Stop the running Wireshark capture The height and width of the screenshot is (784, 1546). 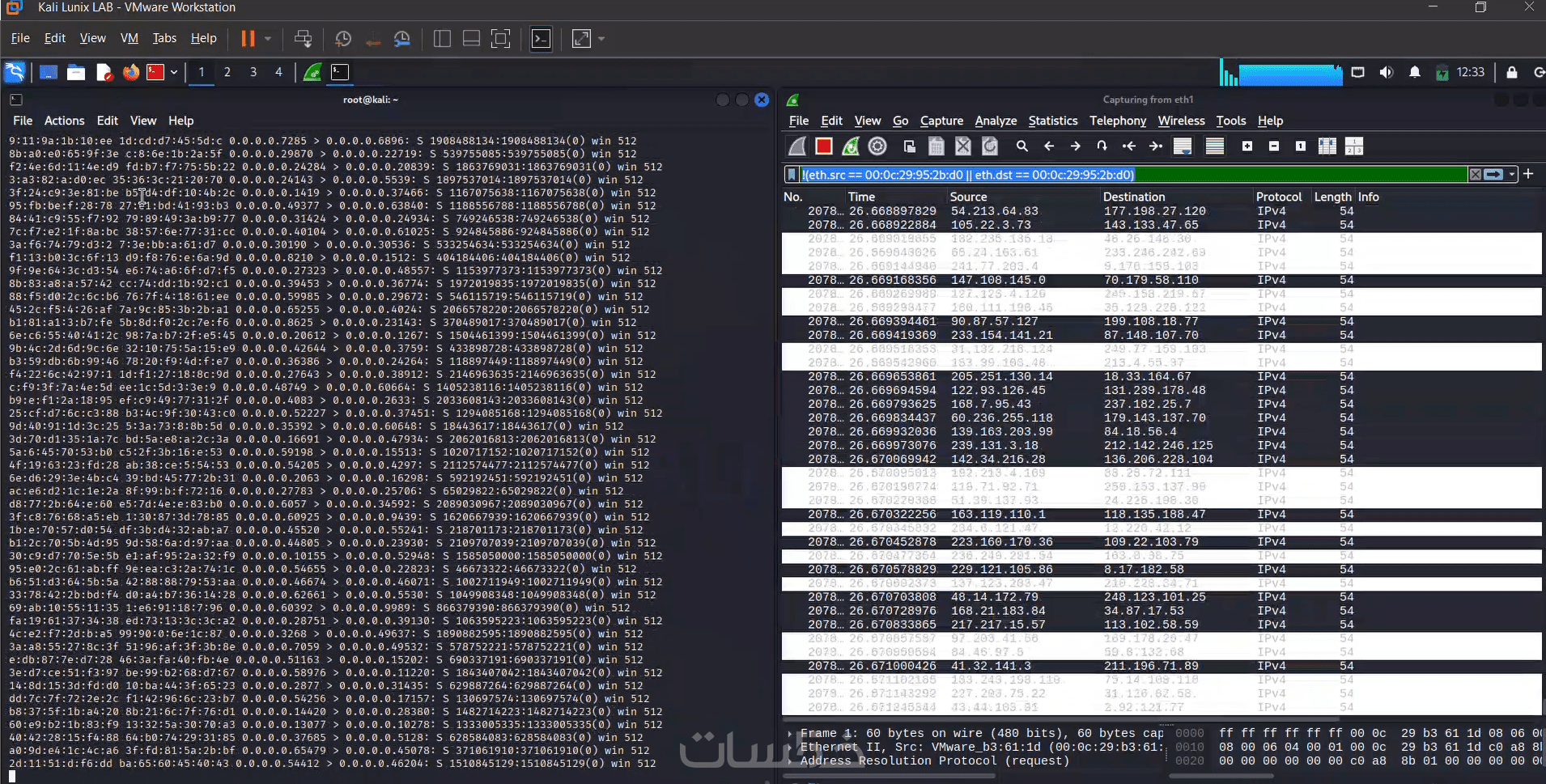tap(824, 146)
